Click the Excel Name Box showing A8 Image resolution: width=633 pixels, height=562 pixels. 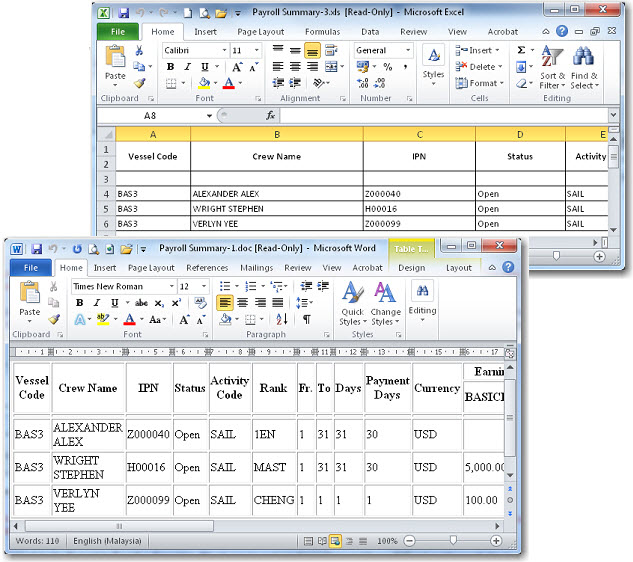(150, 115)
